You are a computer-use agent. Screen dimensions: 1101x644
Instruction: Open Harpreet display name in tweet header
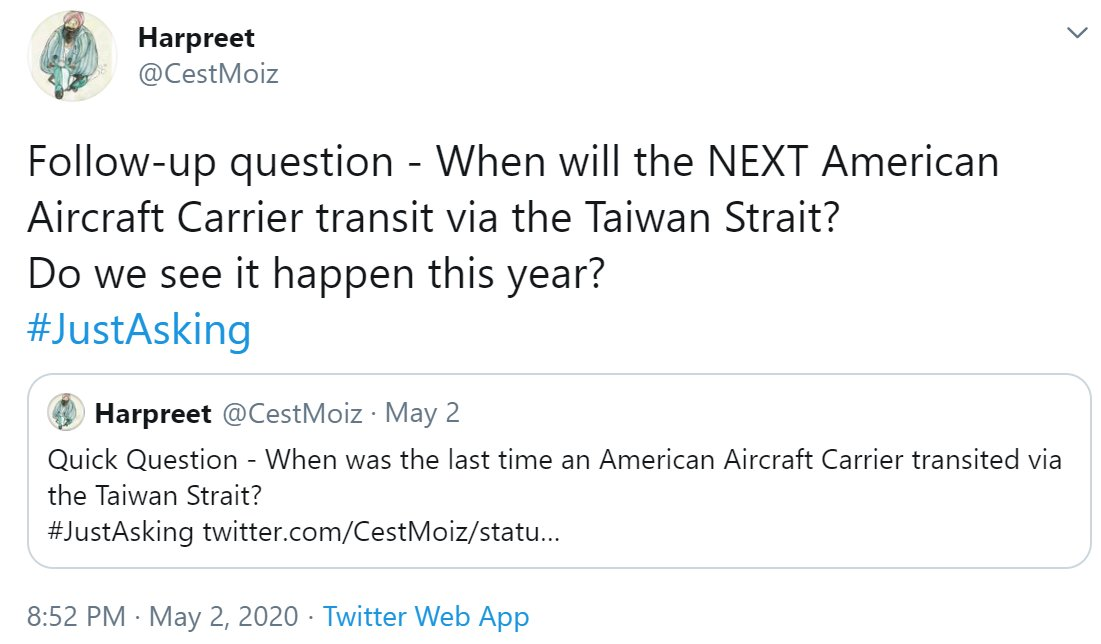click(195, 39)
